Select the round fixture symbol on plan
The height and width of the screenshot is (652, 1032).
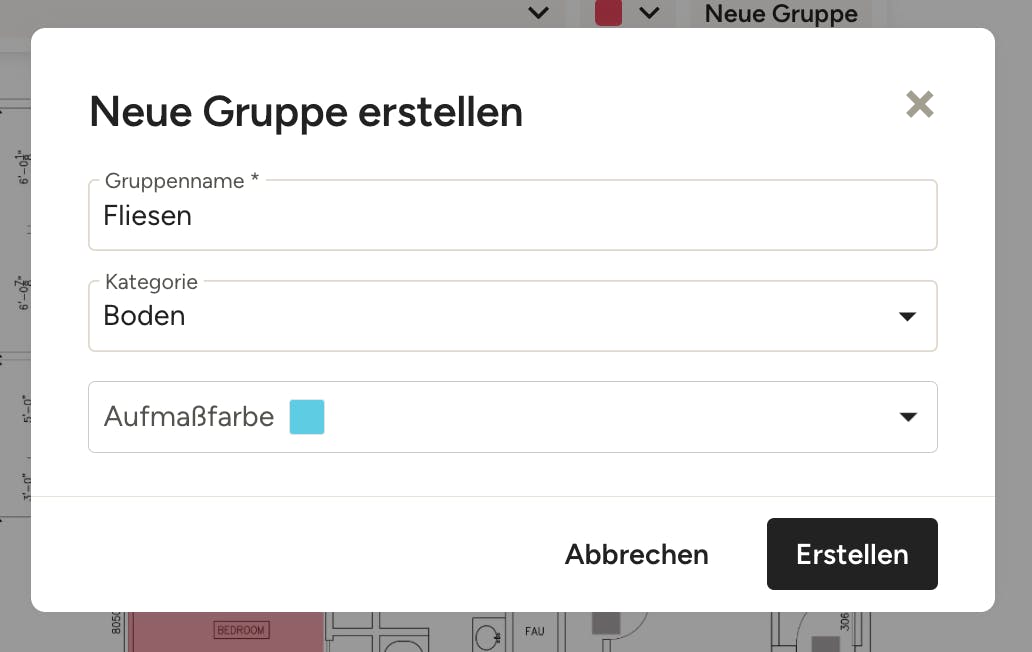pyautogui.click(x=486, y=637)
